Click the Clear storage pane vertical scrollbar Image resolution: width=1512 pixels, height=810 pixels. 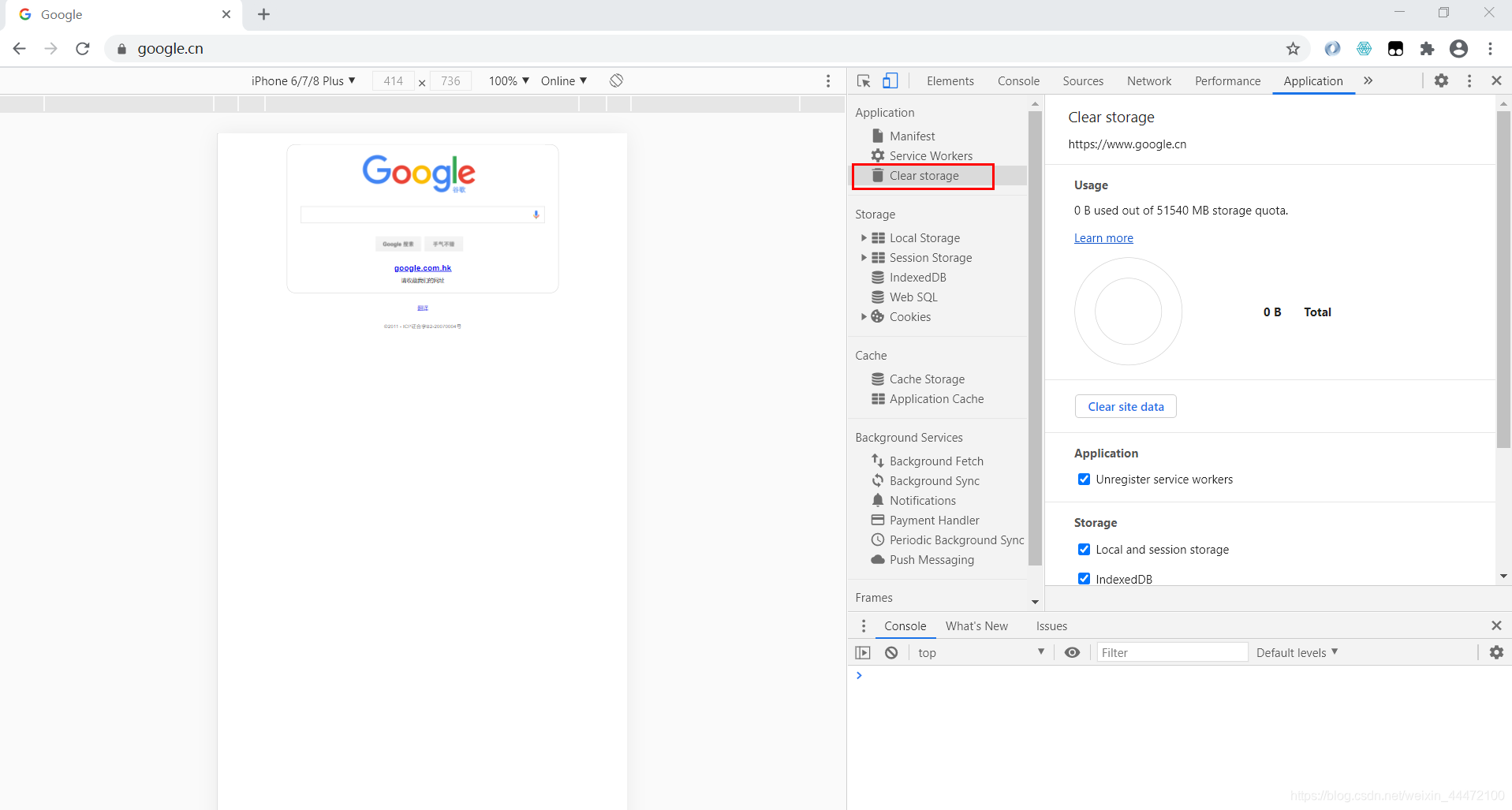pyautogui.click(x=1503, y=280)
